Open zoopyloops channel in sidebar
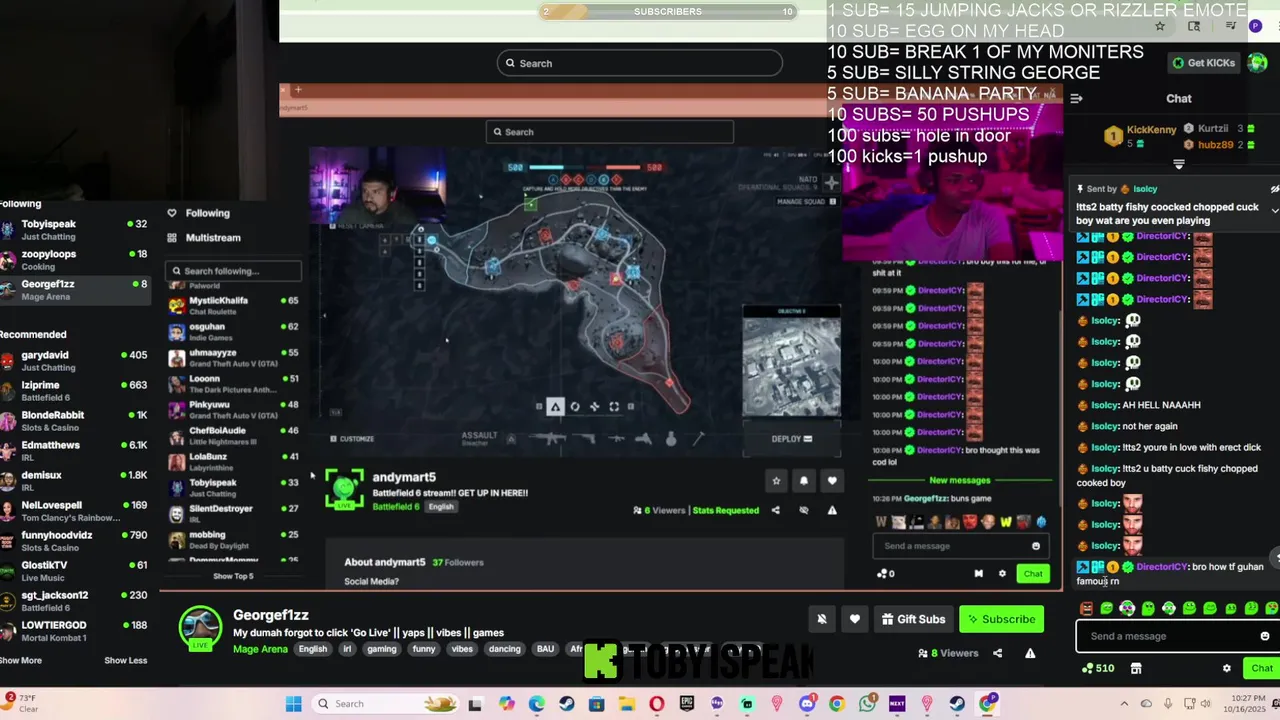 tap(74, 259)
